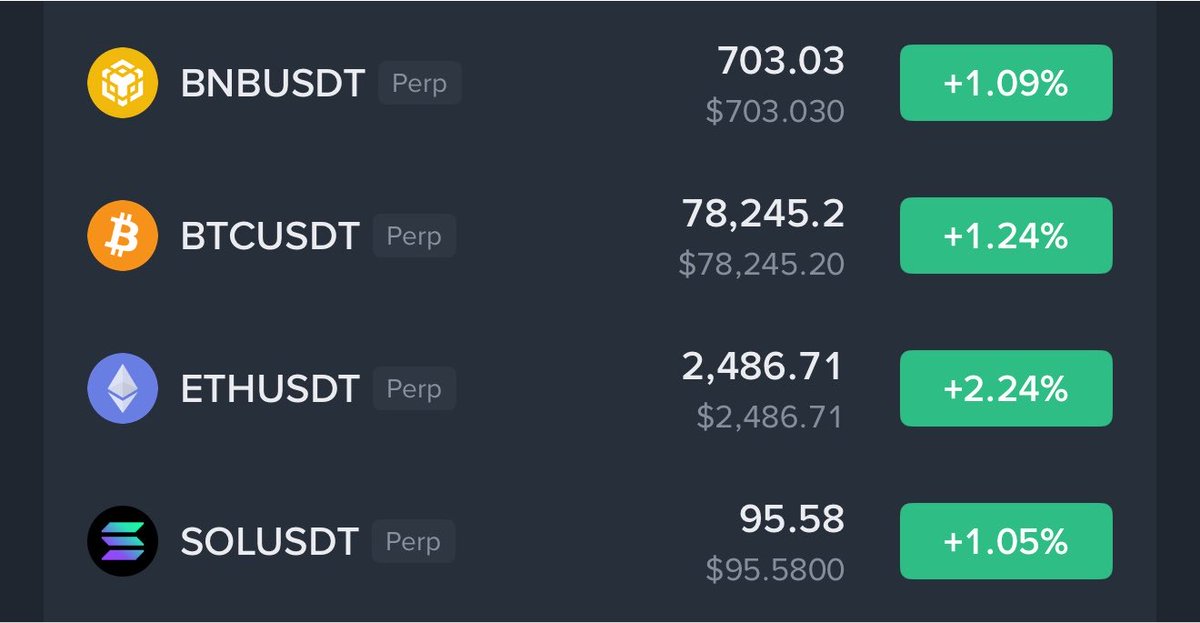Select the ETHUSDT pair name
The height and width of the screenshot is (623, 1200).
click(270, 389)
